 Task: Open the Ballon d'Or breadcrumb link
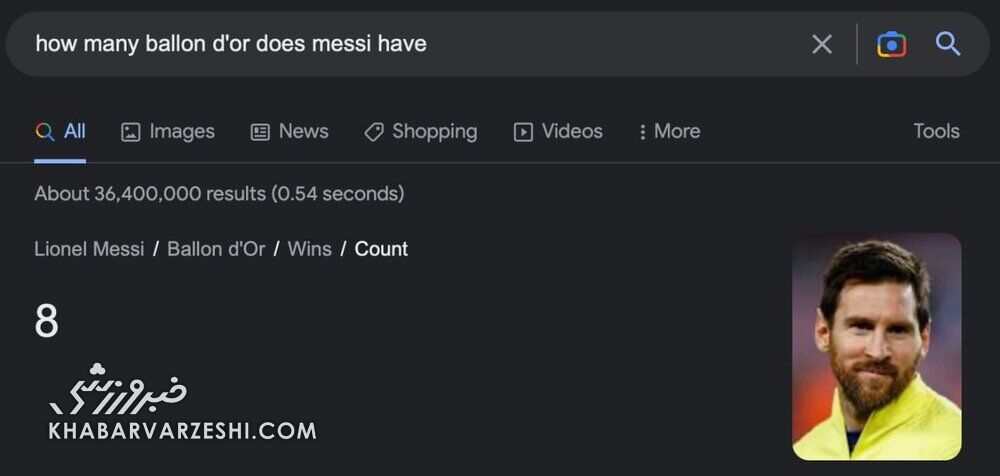[x=216, y=249]
